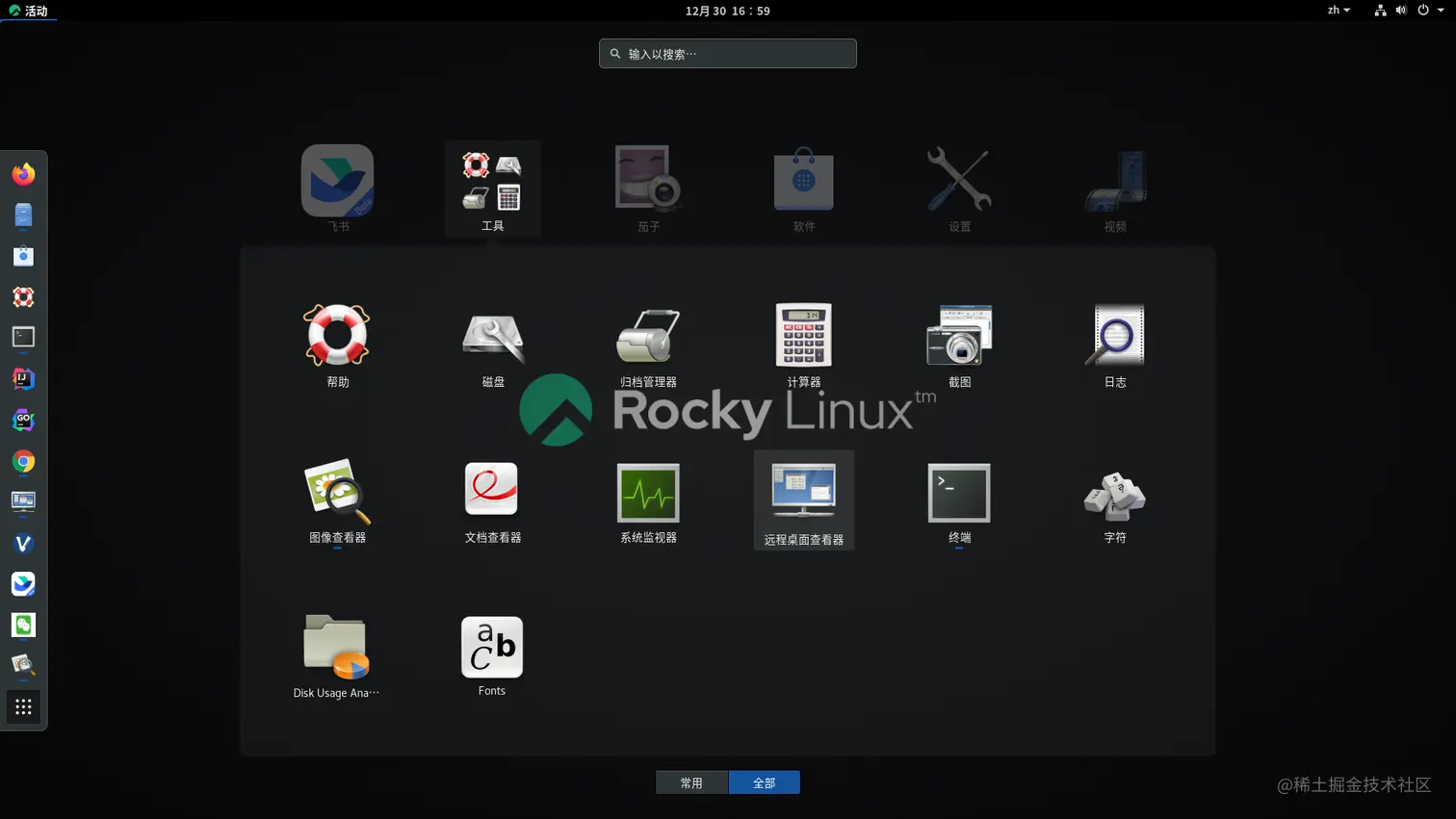1456x819 pixels.
Task: Open the zh input source dropdown
Action: coord(1339,11)
